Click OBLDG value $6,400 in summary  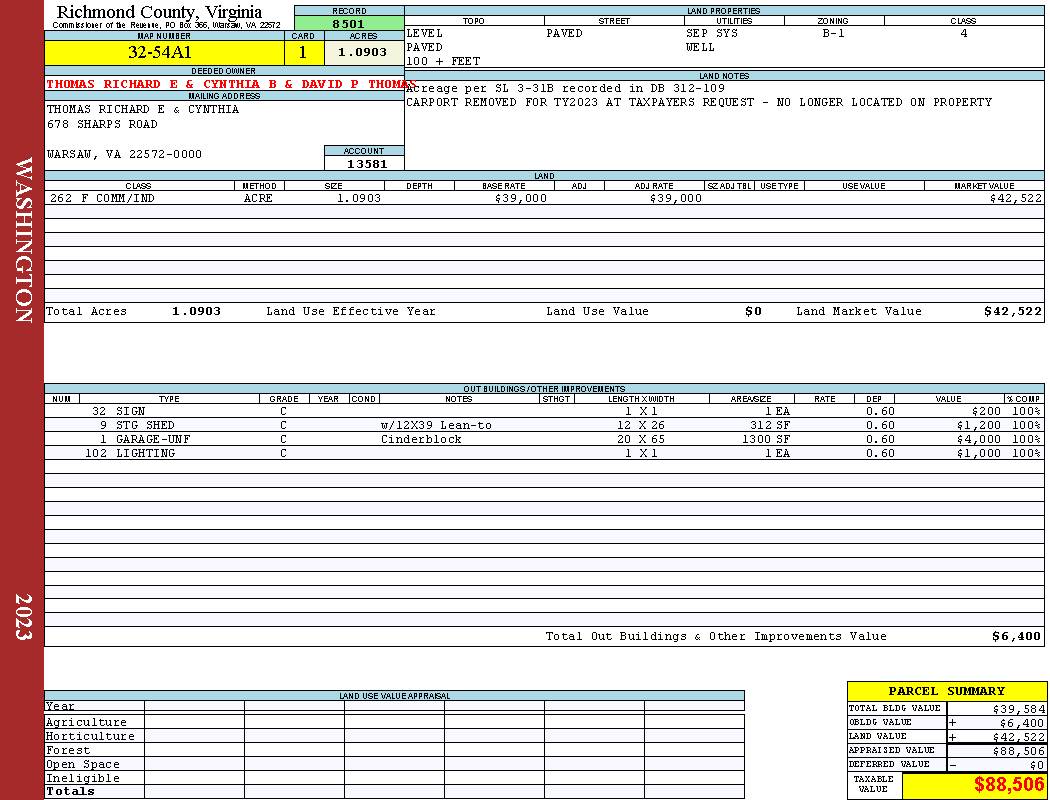point(1022,723)
